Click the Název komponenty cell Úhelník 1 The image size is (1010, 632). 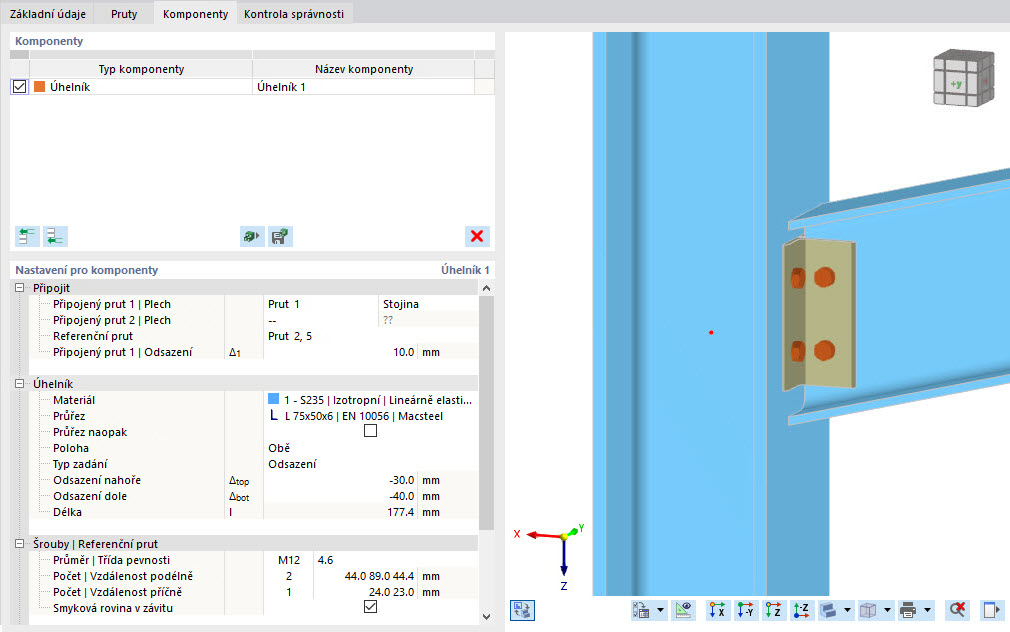point(363,86)
